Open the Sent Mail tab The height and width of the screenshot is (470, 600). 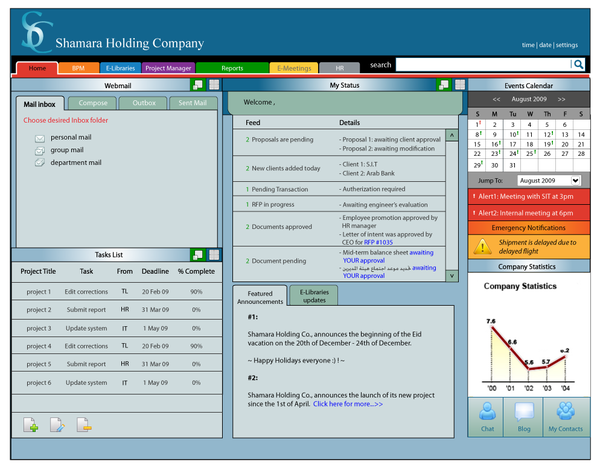[192, 103]
